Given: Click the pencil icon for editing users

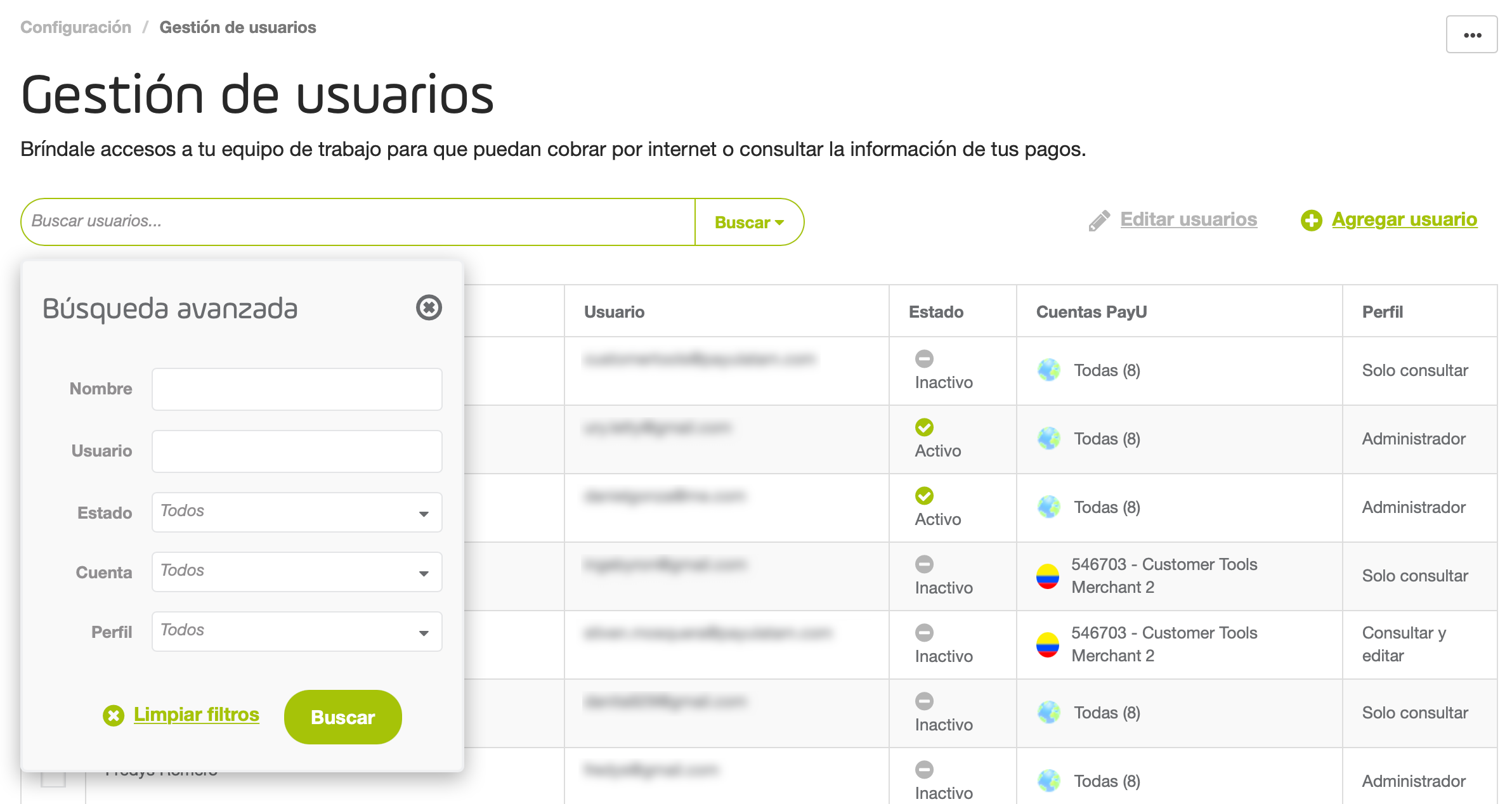Looking at the screenshot, I should tap(1099, 221).
